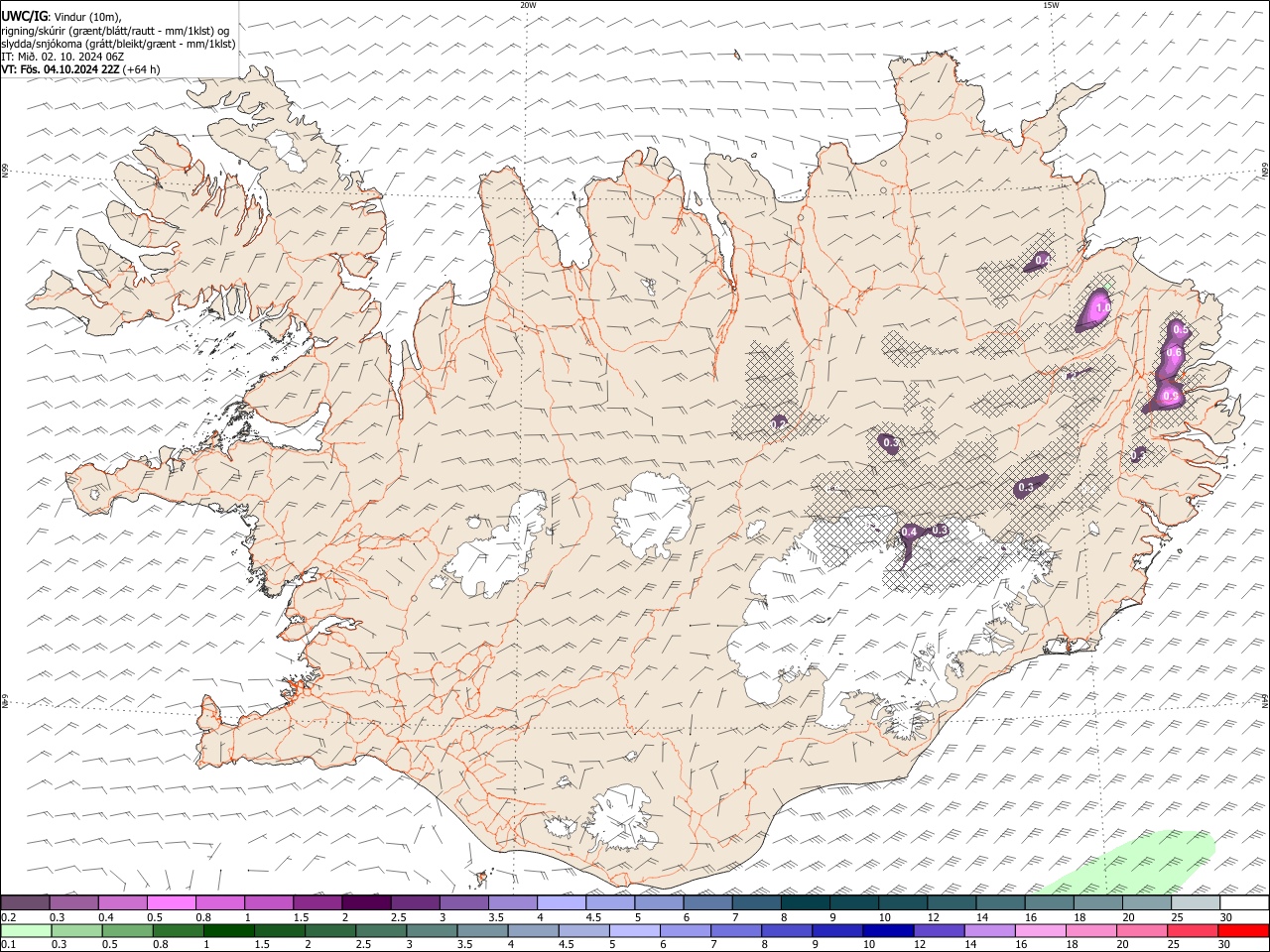
Task: Click the lower row swatch between 2.5 and 3
Action: (x=381, y=931)
